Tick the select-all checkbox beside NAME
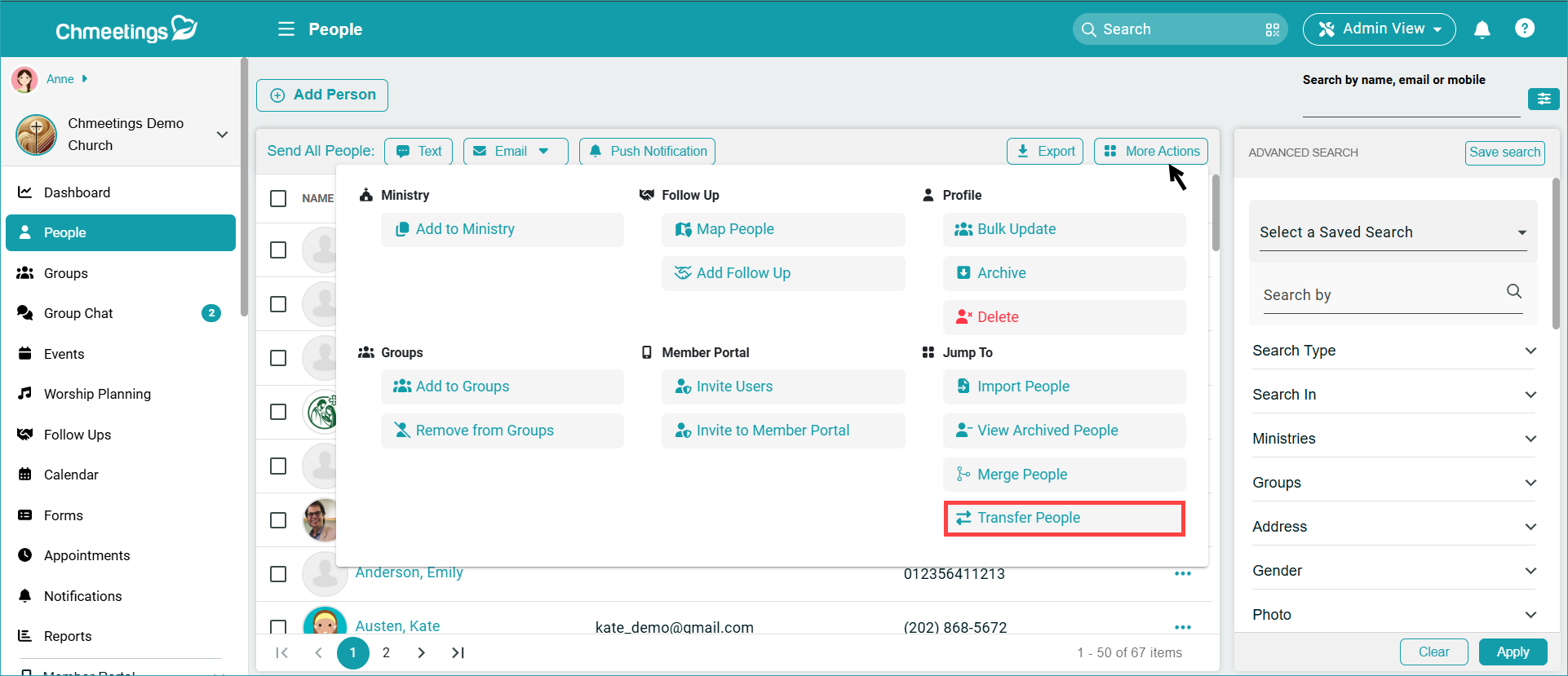 pos(278,198)
